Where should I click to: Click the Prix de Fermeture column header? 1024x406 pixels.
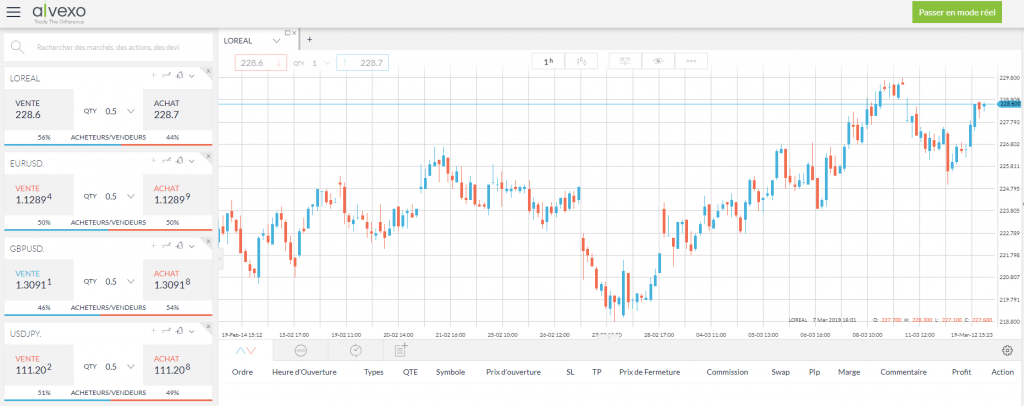(x=650, y=372)
